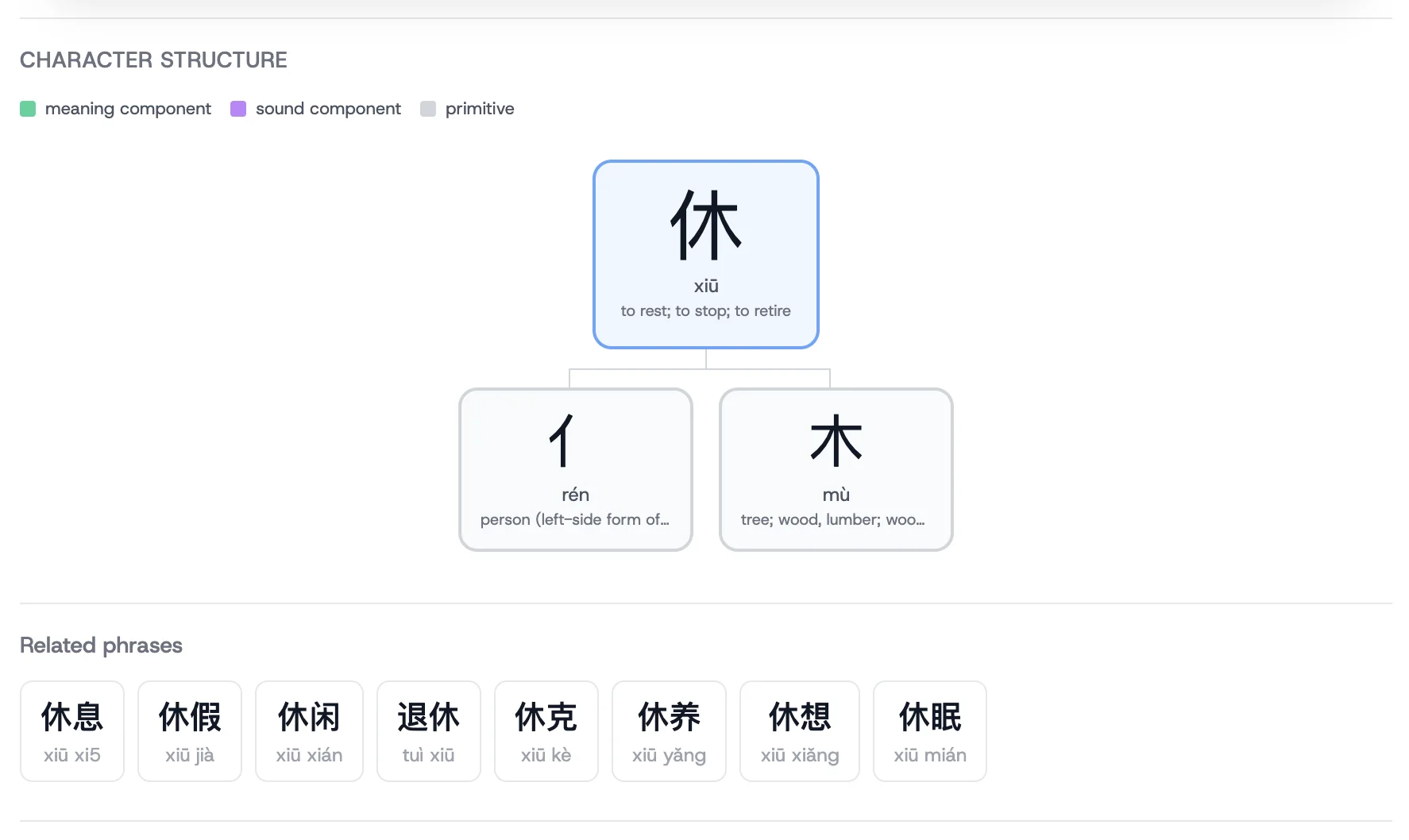The image size is (1409, 840).
Task: Open the tree component 木 card
Action: [x=835, y=468]
